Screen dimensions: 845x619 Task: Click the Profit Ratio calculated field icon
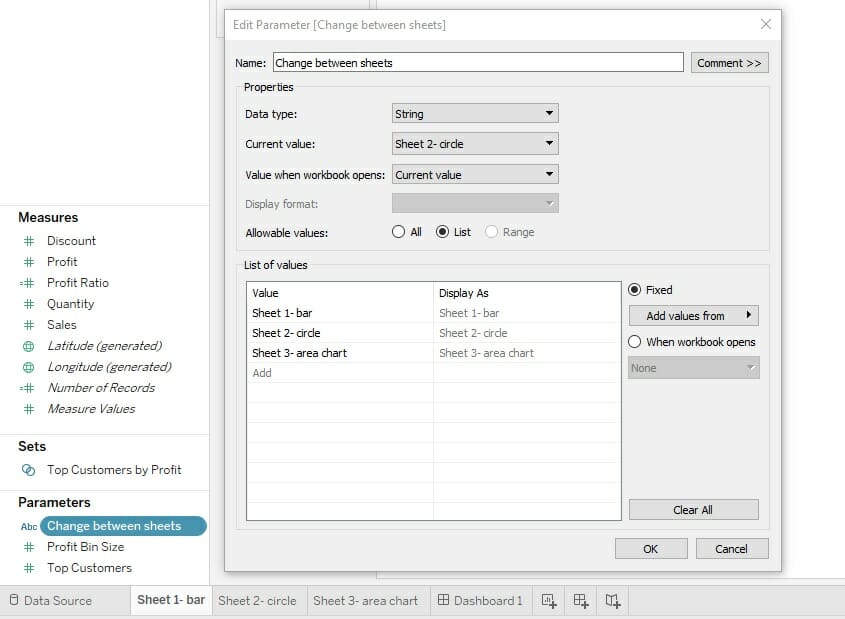click(28, 283)
